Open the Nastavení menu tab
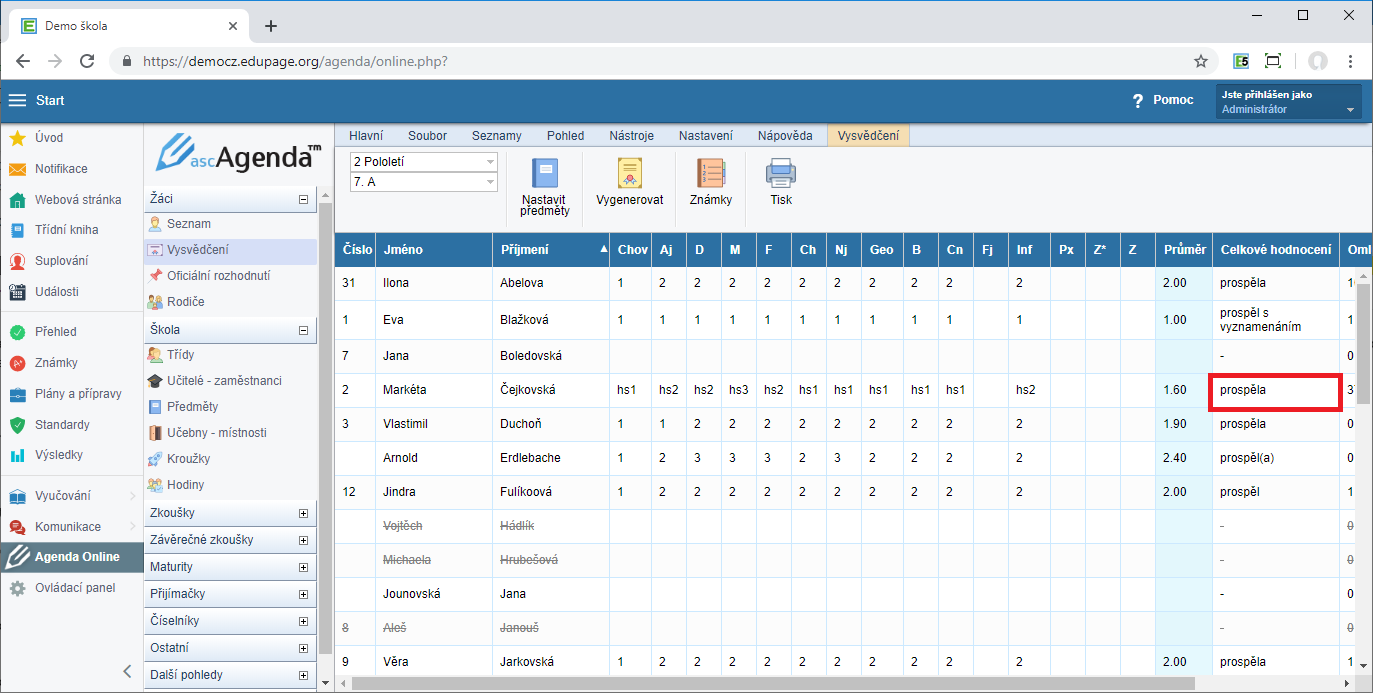1373x693 pixels. point(706,136)
